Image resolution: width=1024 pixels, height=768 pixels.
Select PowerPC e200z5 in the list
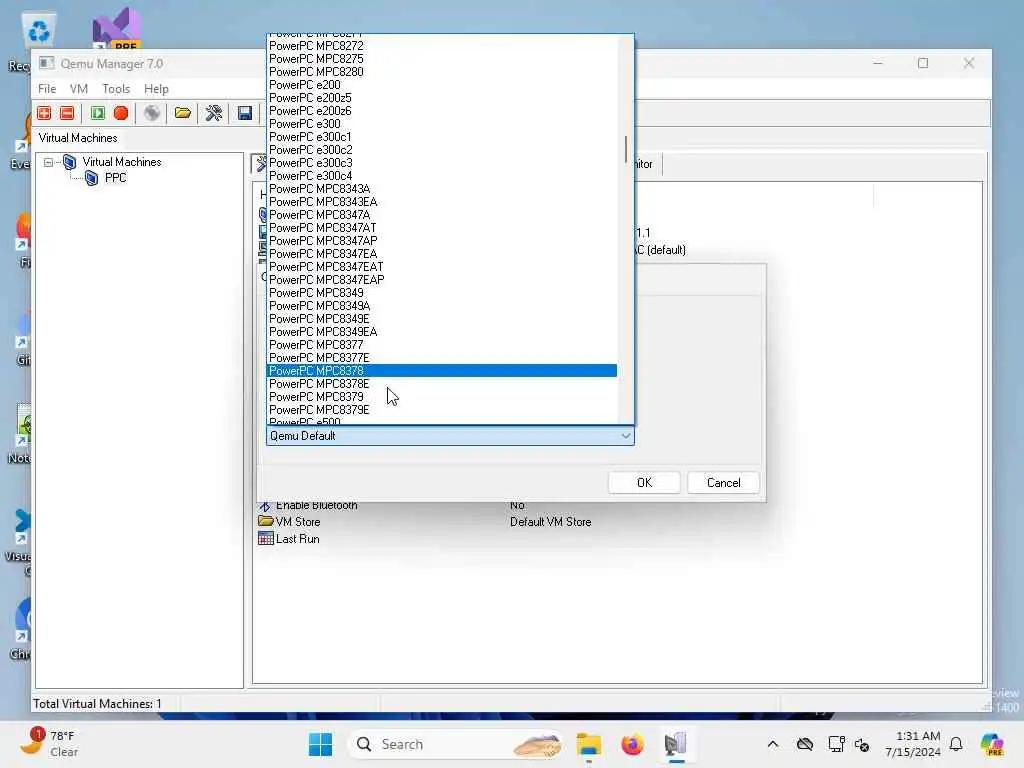[442, 97]
